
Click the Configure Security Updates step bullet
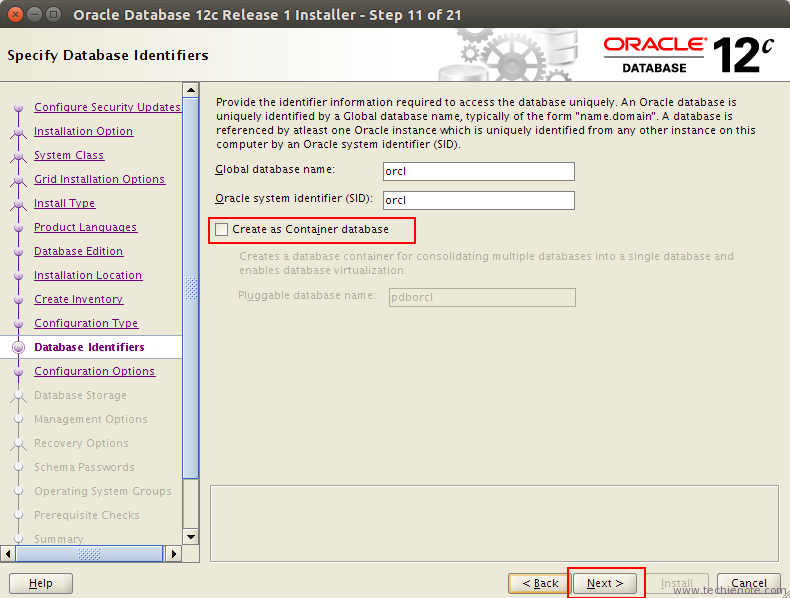click(x=19, y=107)
